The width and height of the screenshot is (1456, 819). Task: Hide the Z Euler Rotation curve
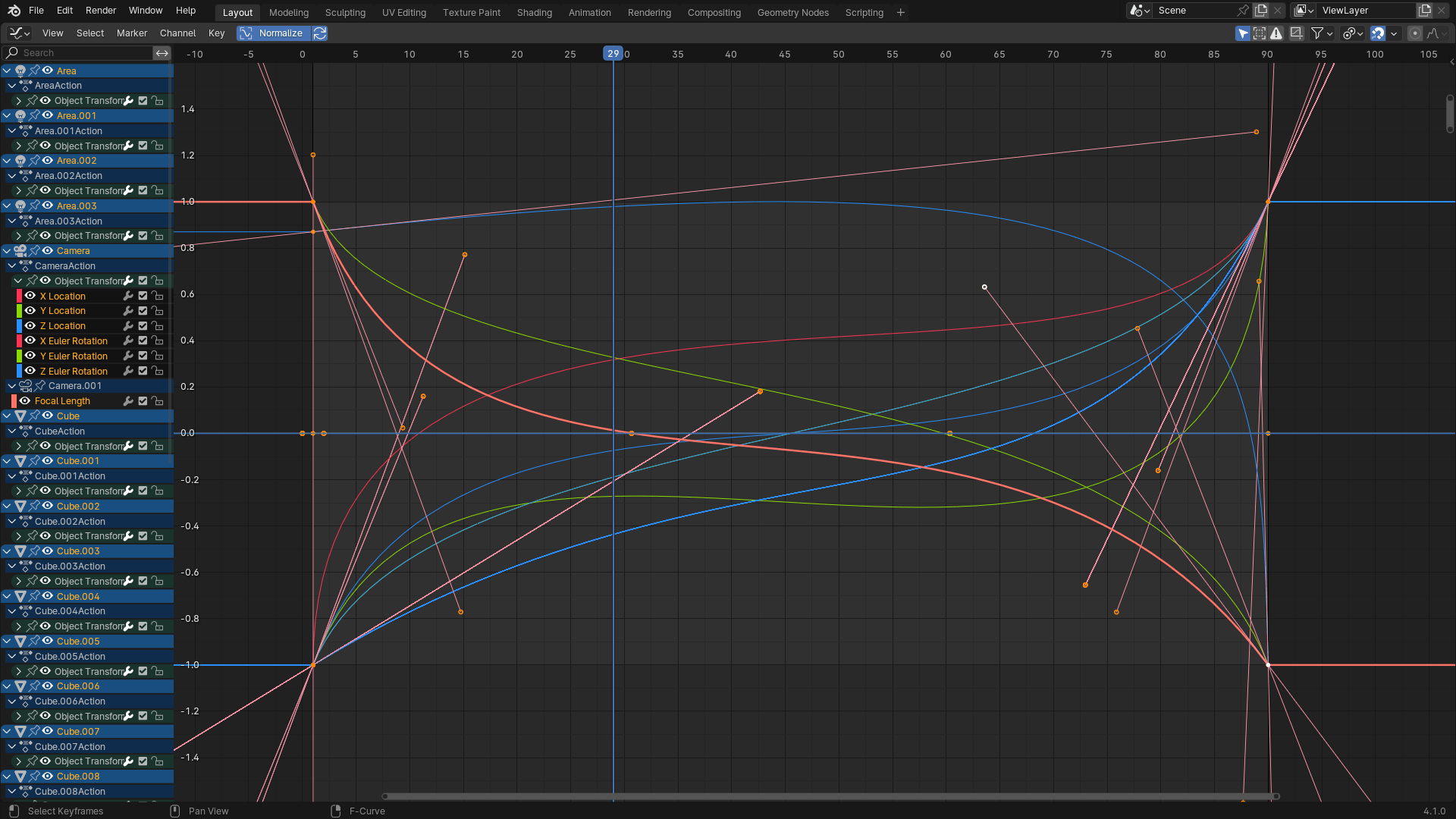pyautogui.click(x=30, y=371)
